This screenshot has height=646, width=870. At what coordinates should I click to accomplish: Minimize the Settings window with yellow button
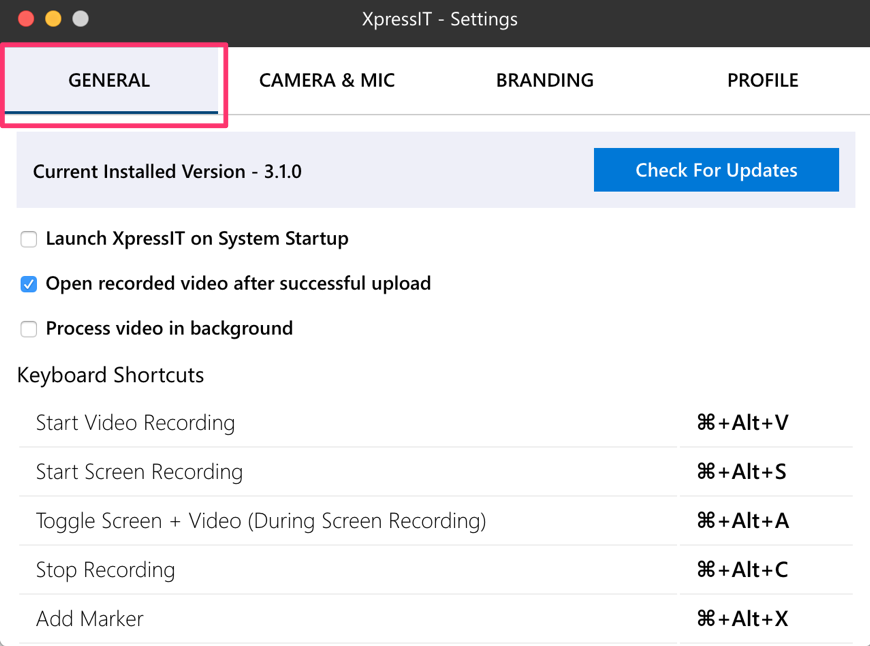[x=53, y=19]
